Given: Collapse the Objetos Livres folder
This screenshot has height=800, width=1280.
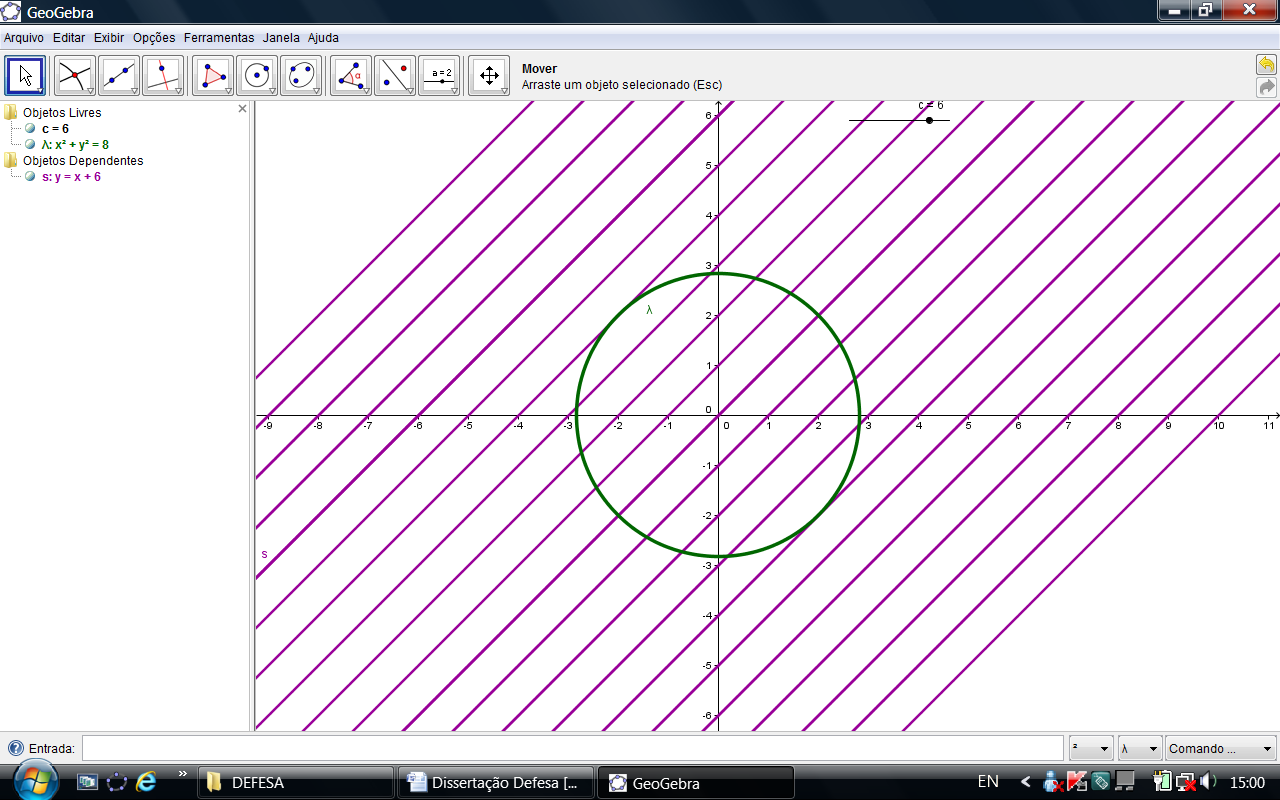Looking at the screenshot, I should tap(11, 113).
